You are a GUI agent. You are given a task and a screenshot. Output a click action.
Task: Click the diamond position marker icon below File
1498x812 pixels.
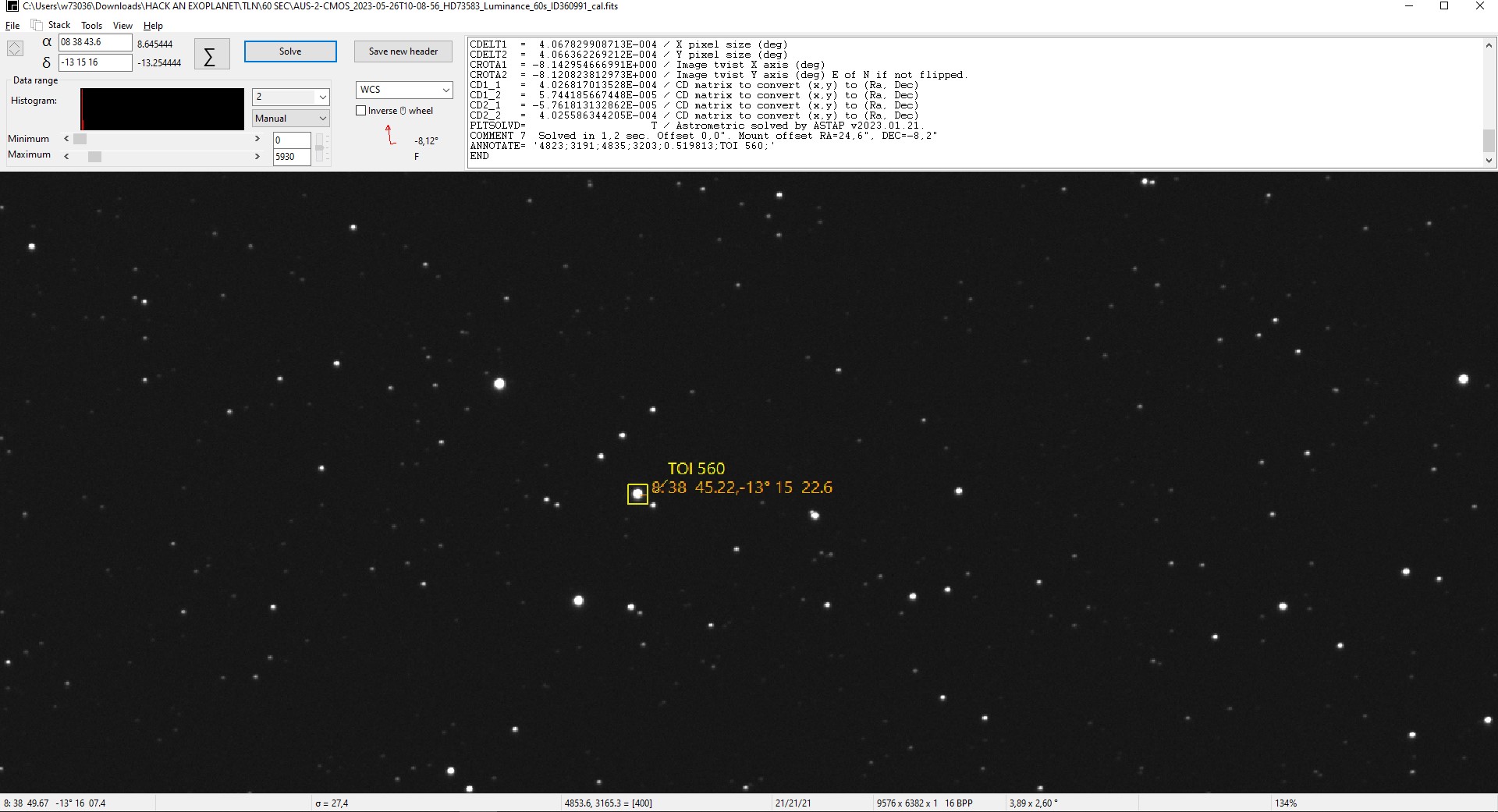tap(14, 48)
